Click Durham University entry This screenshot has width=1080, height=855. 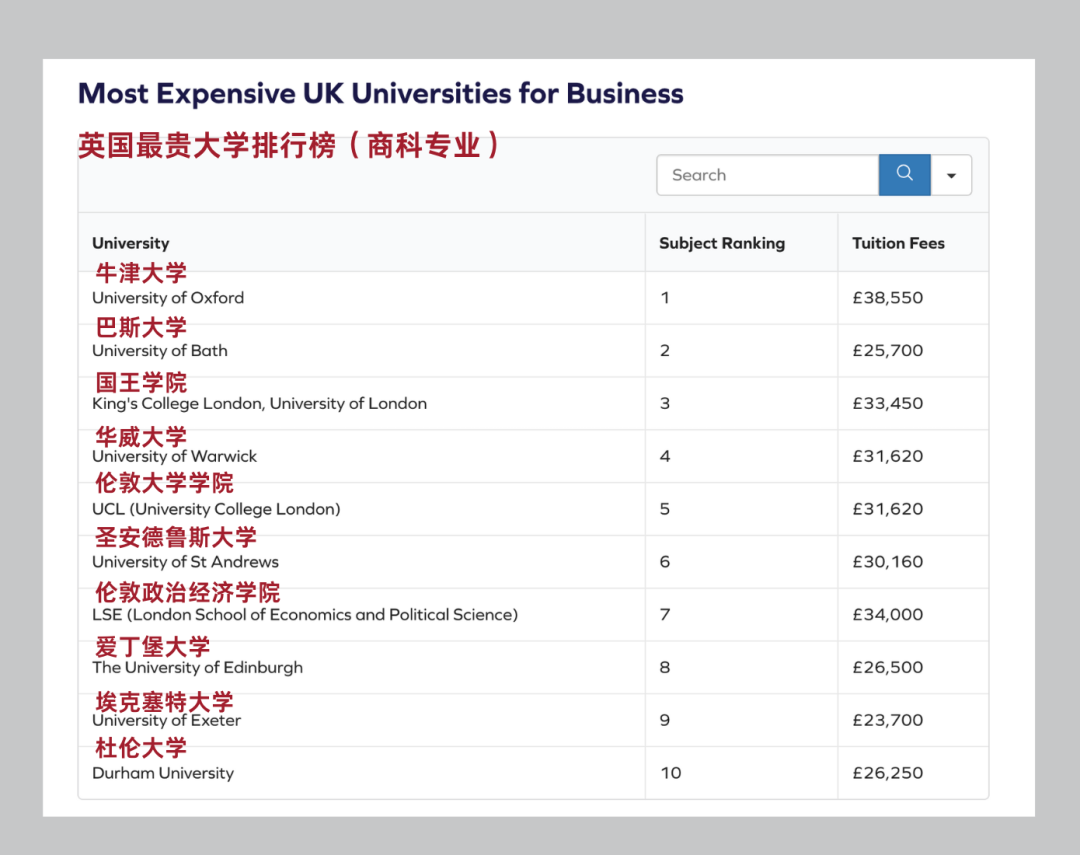(x=163, y=773)
